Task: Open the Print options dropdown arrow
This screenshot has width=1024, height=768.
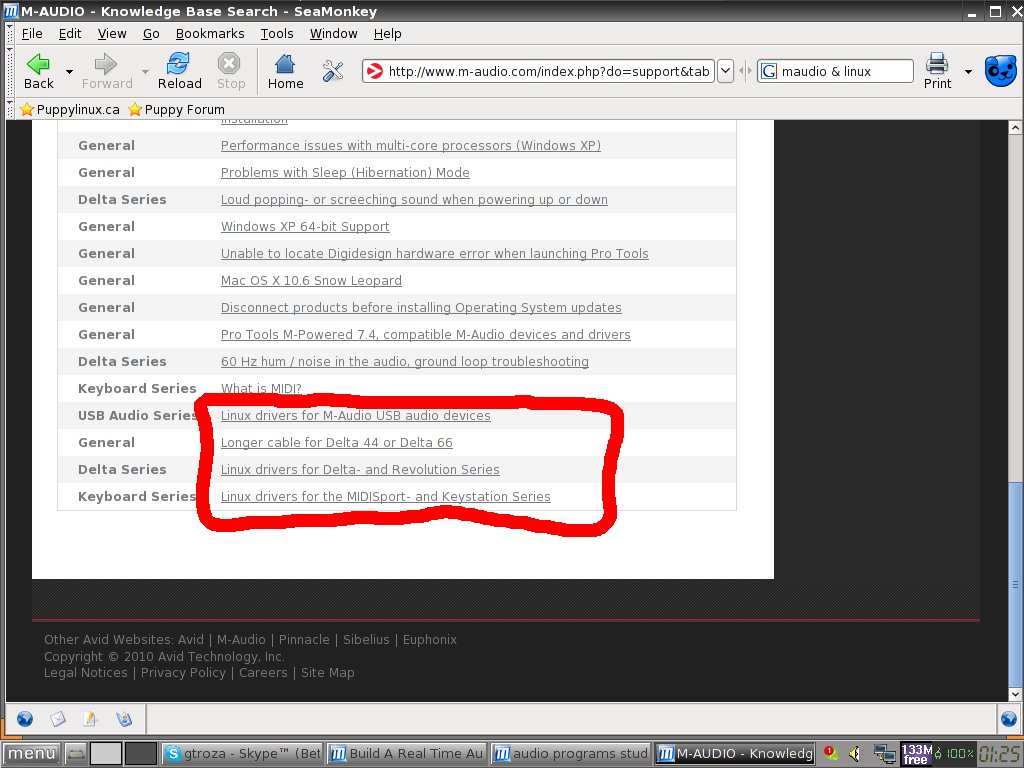Action: click(968, 71)
